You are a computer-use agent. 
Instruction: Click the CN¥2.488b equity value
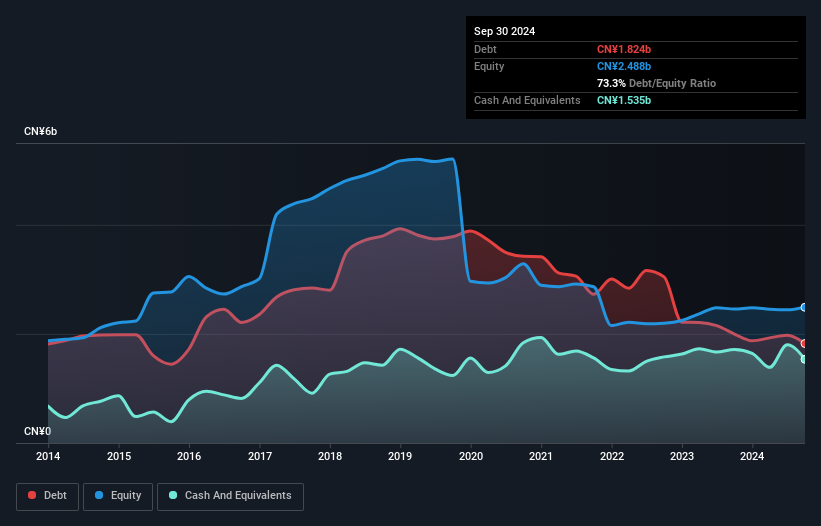tap(624, 66)
